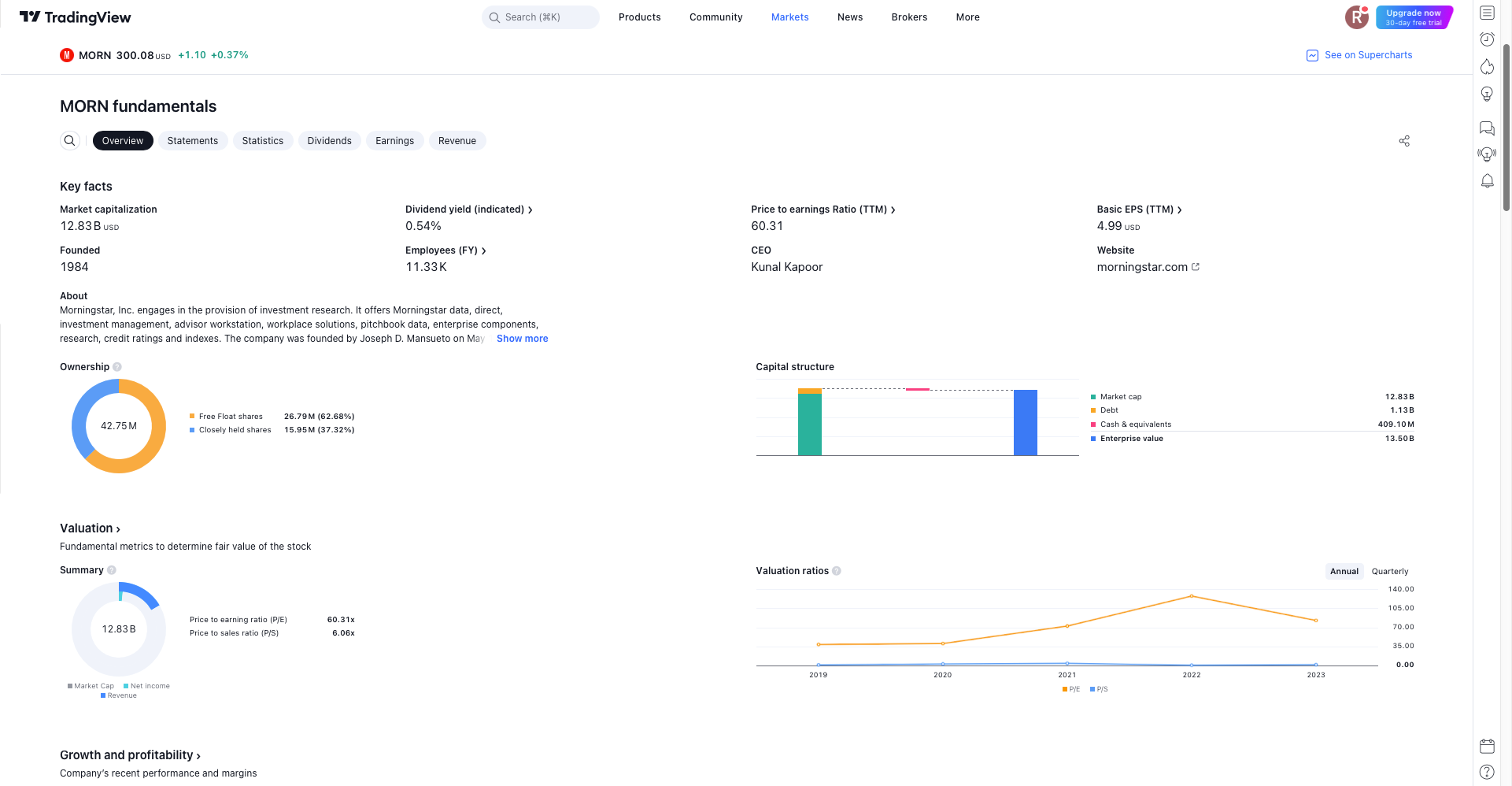Viewport: 1512px width, 786px height.
Task: Expand Employees (FY) details
Action: [445, 250]
